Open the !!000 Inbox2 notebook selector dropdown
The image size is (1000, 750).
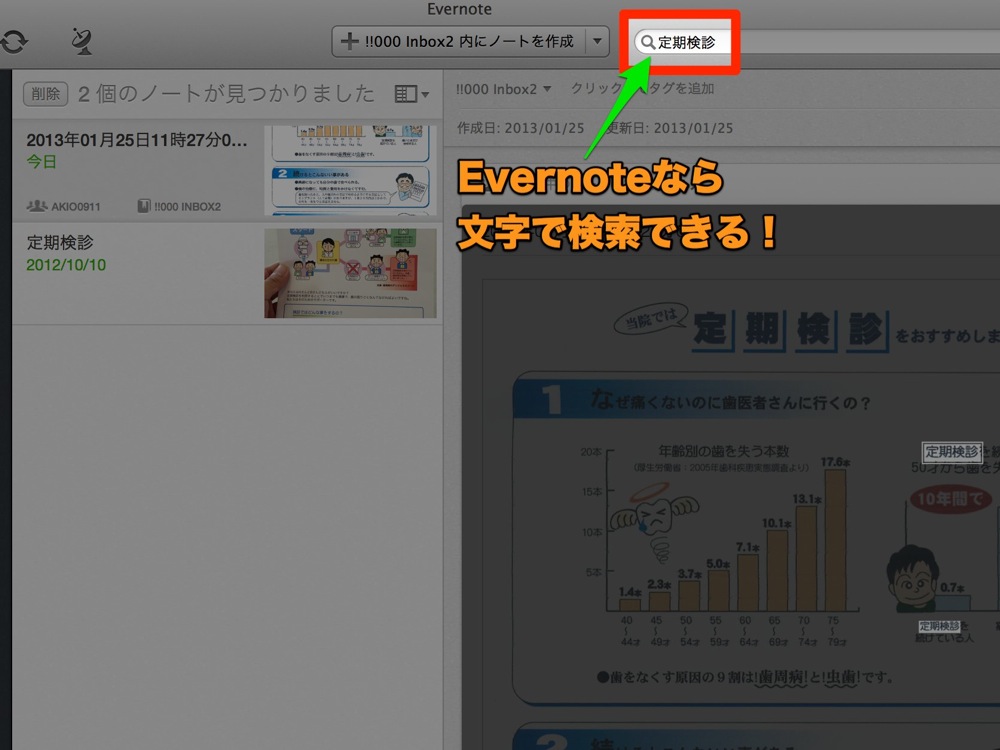[x=503, y=89]
